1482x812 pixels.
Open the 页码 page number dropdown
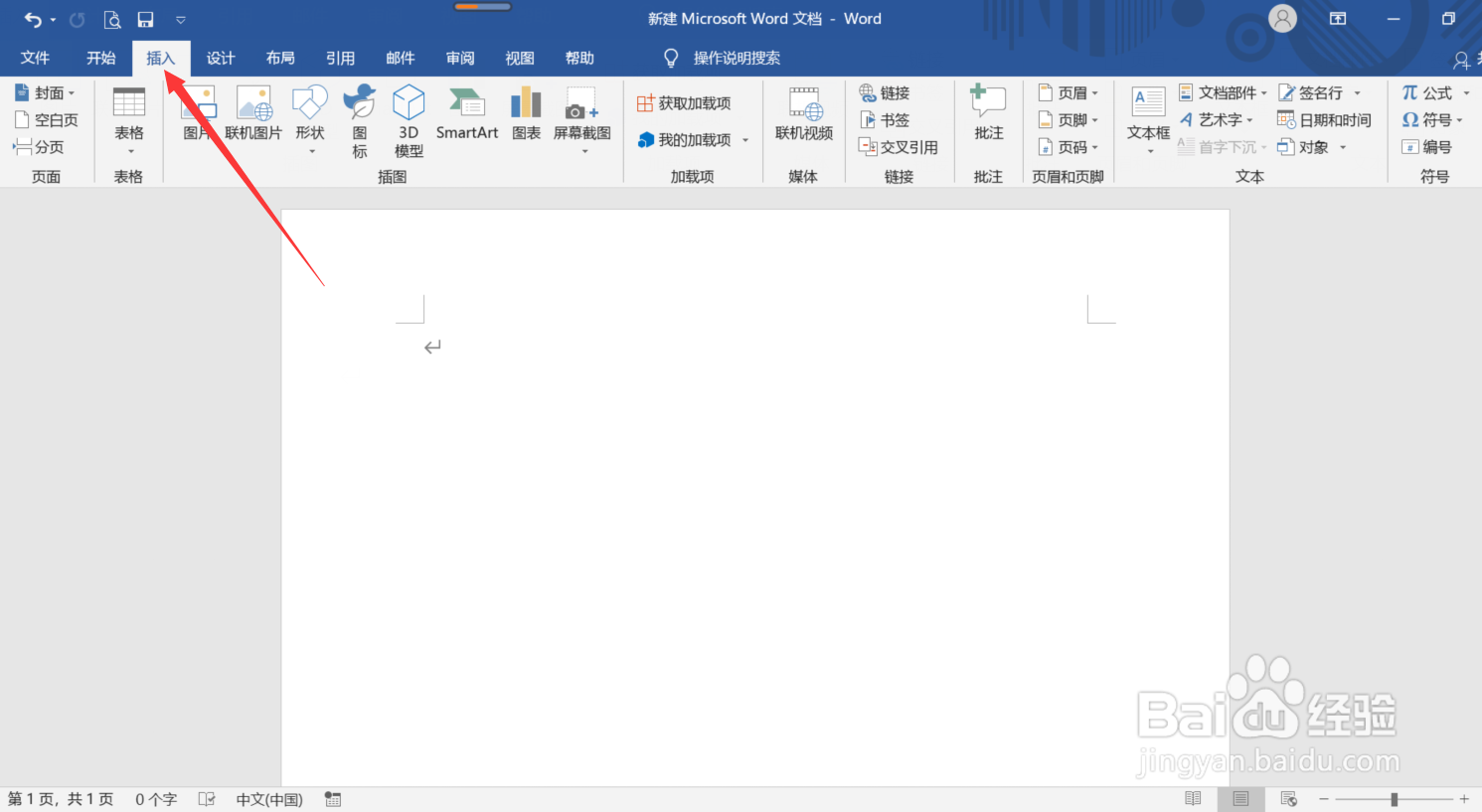coord(1069,146)
